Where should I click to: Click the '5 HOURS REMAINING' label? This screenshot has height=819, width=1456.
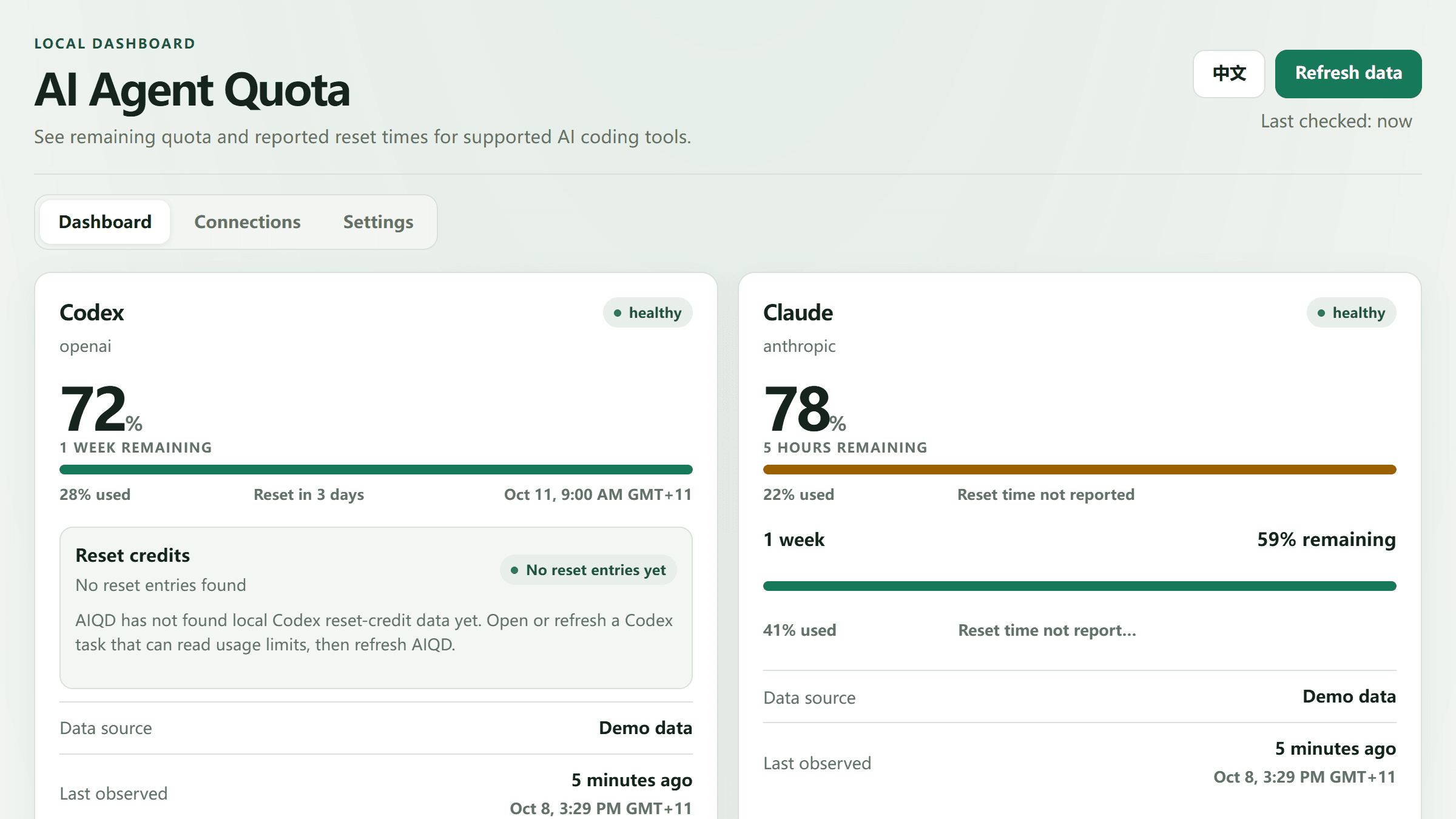[845, 448]
